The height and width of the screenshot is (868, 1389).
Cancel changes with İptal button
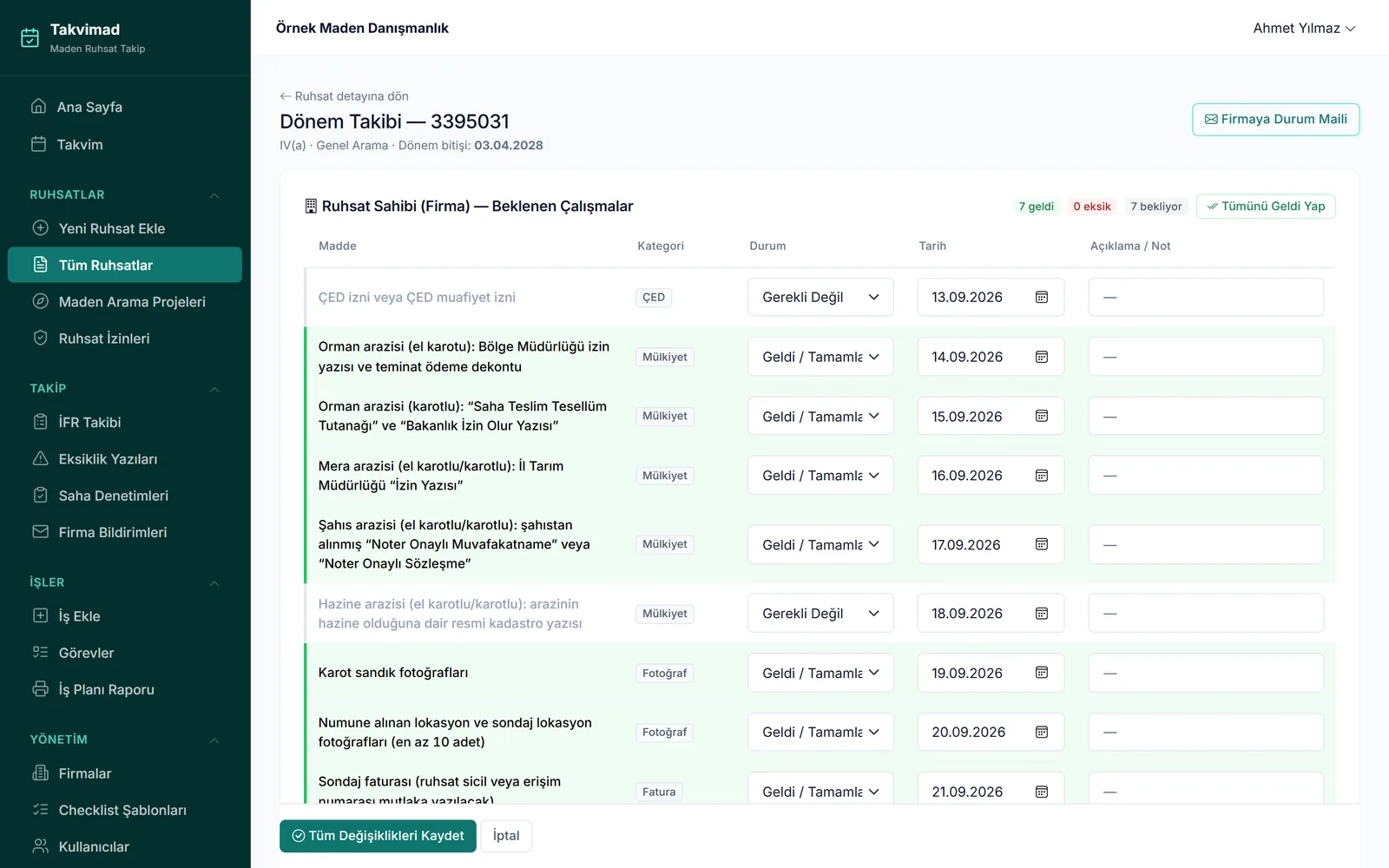pyautogui.click(x=506, y=836)
